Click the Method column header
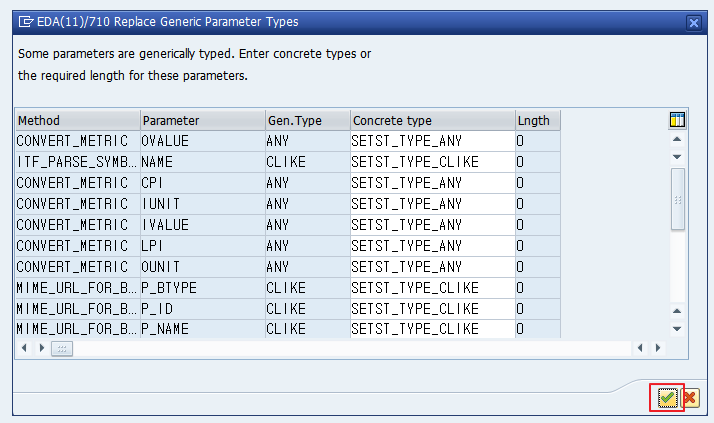The height and width of the screenshot is (423, 714). pyautogui.click(x=77, y=120)
